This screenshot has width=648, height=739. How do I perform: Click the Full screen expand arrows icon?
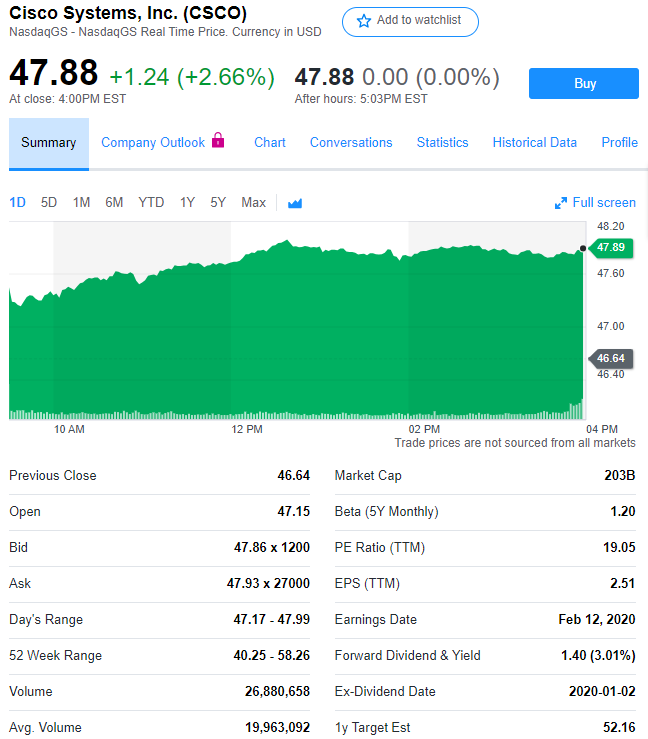[561, 203]
